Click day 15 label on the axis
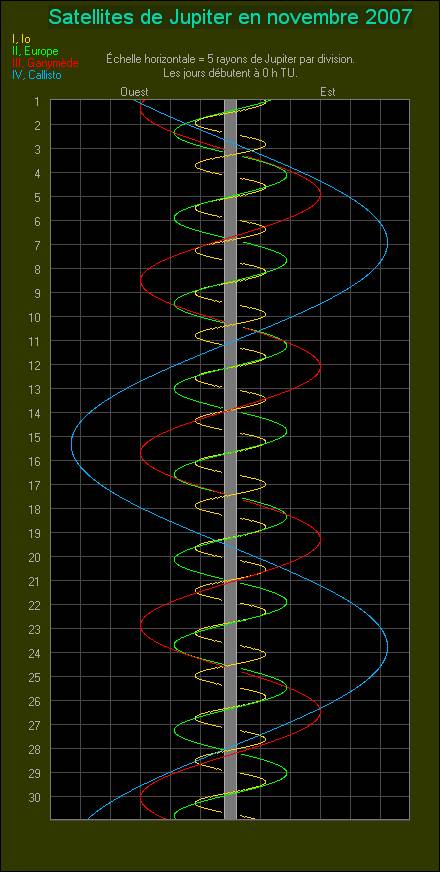Viewport: 440px width, 872px height. click(34, 437)
